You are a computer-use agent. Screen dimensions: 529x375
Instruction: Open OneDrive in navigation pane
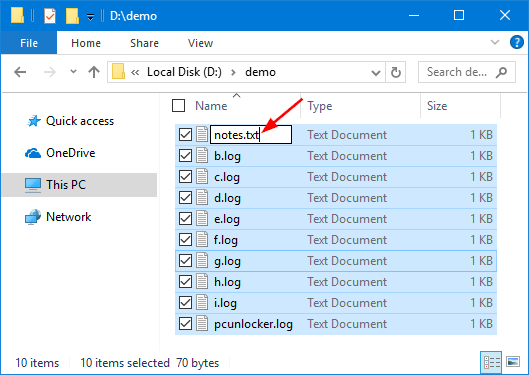60,153
